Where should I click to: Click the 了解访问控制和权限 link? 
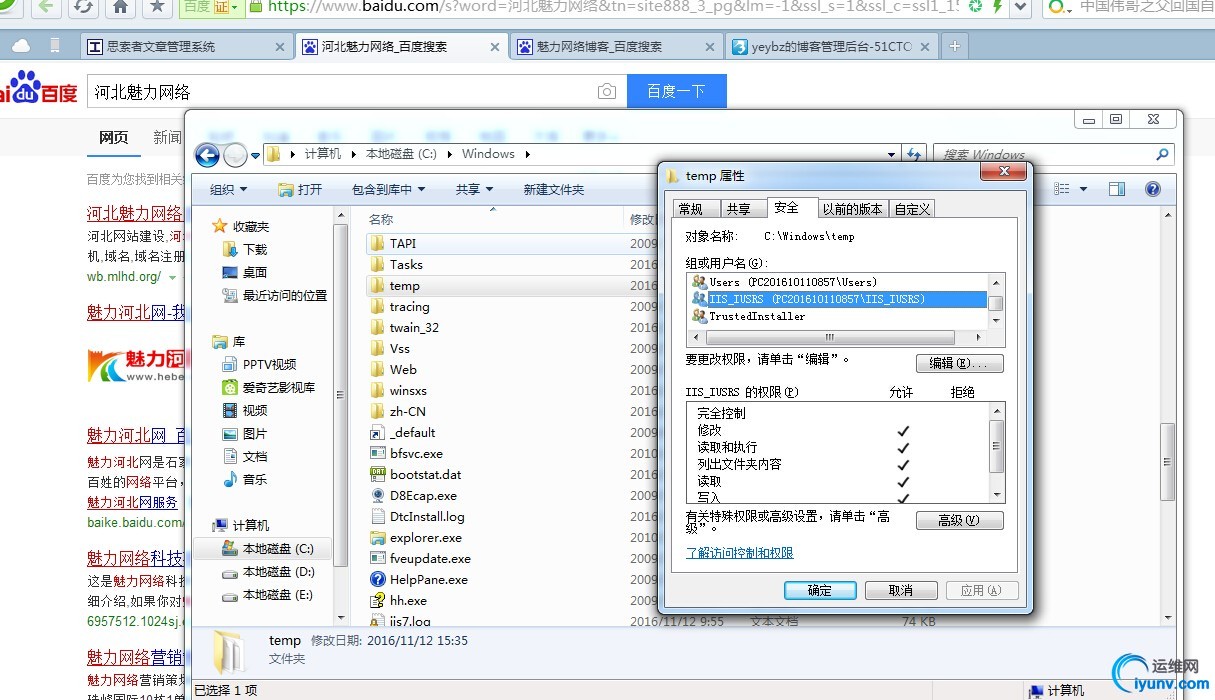(x=740, y=553)
